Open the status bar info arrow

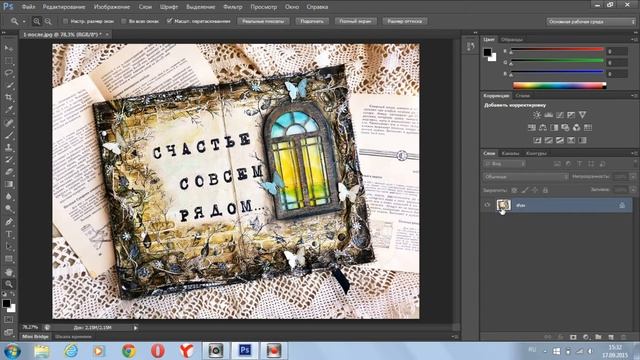tap(136, 327)
